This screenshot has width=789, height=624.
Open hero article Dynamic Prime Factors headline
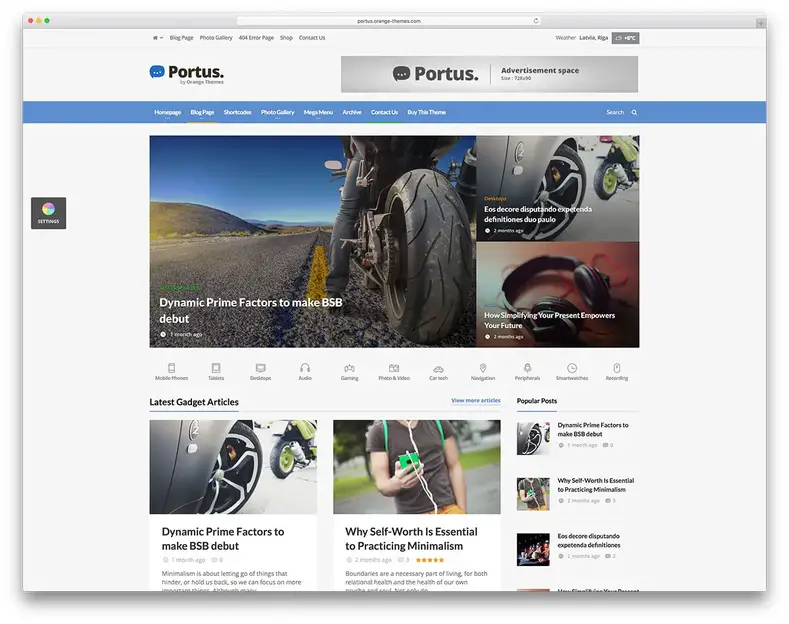coord(251,310)
